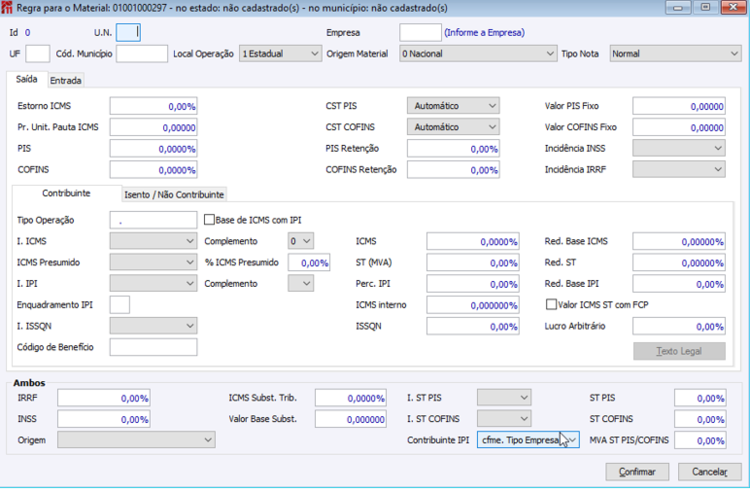Expand CST PIS dropdown

click(x=453, y=106)
